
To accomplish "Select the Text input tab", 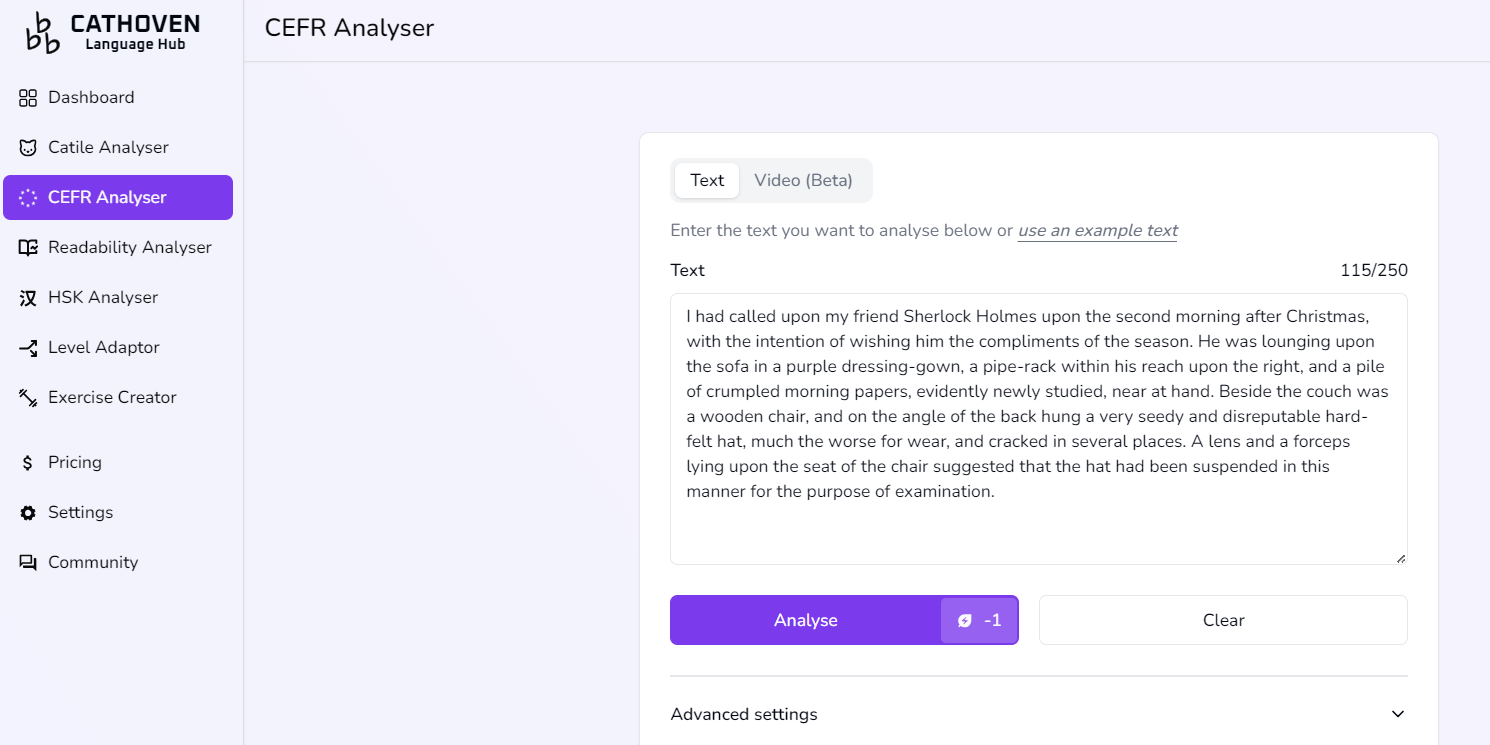I will coord(707,180).
